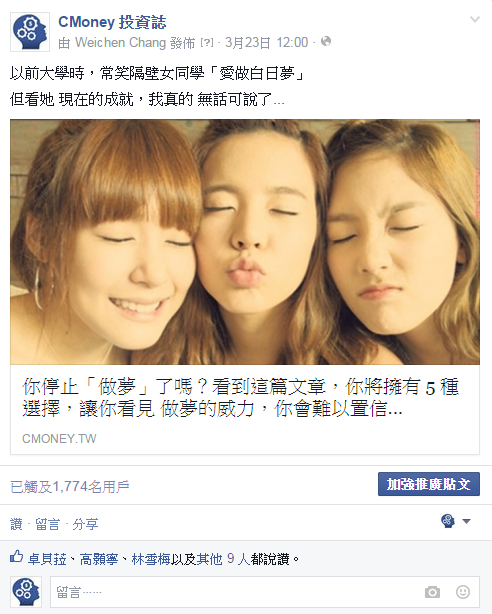Click the 留言 comment action link

47,524
